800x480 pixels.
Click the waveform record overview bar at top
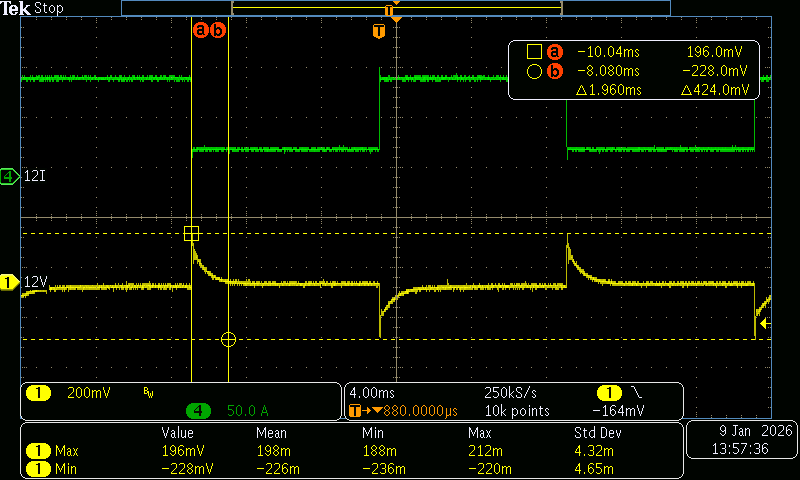[x=396, y=7]
